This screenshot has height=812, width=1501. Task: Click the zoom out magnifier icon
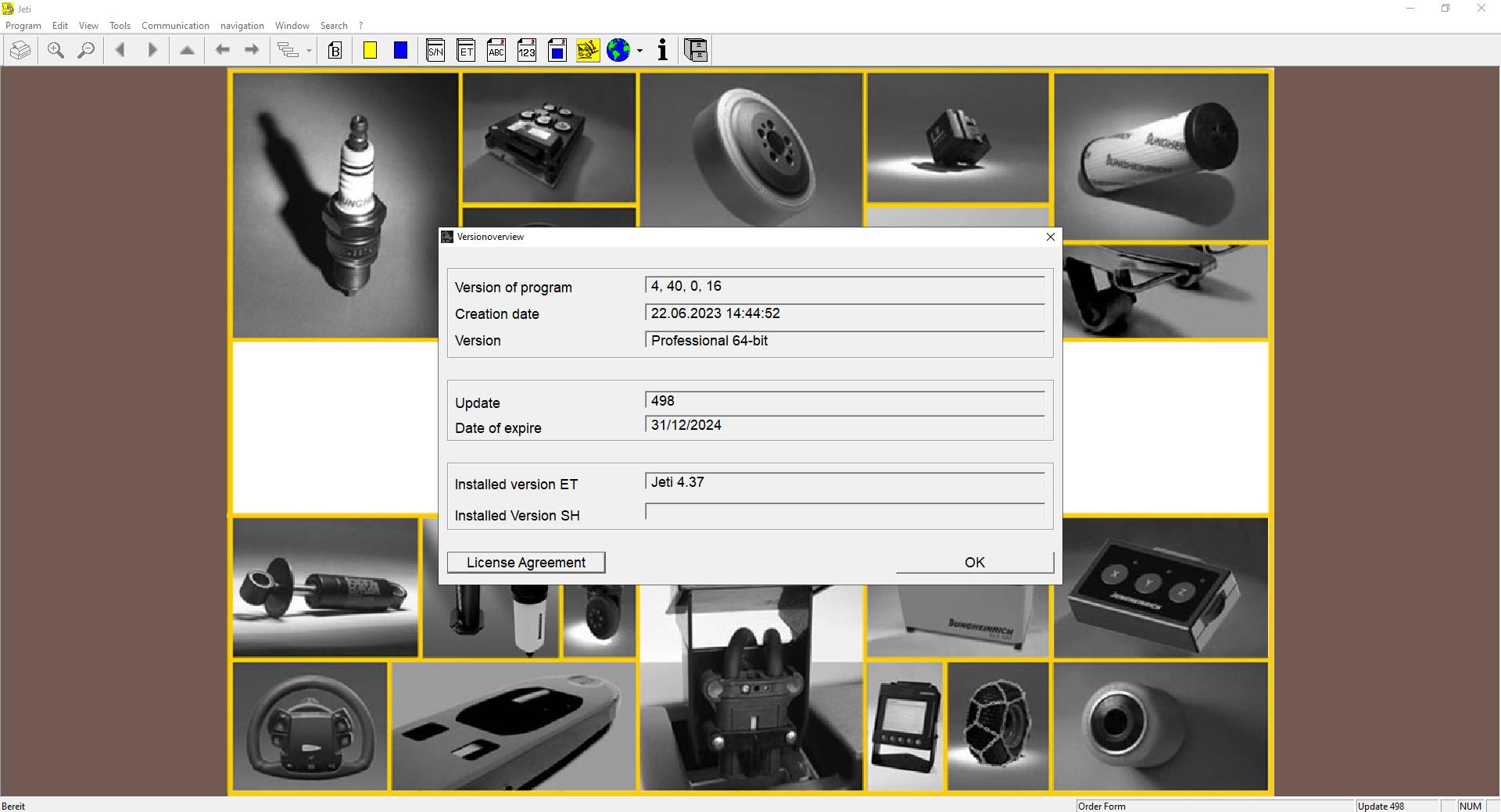pos(86,51)
